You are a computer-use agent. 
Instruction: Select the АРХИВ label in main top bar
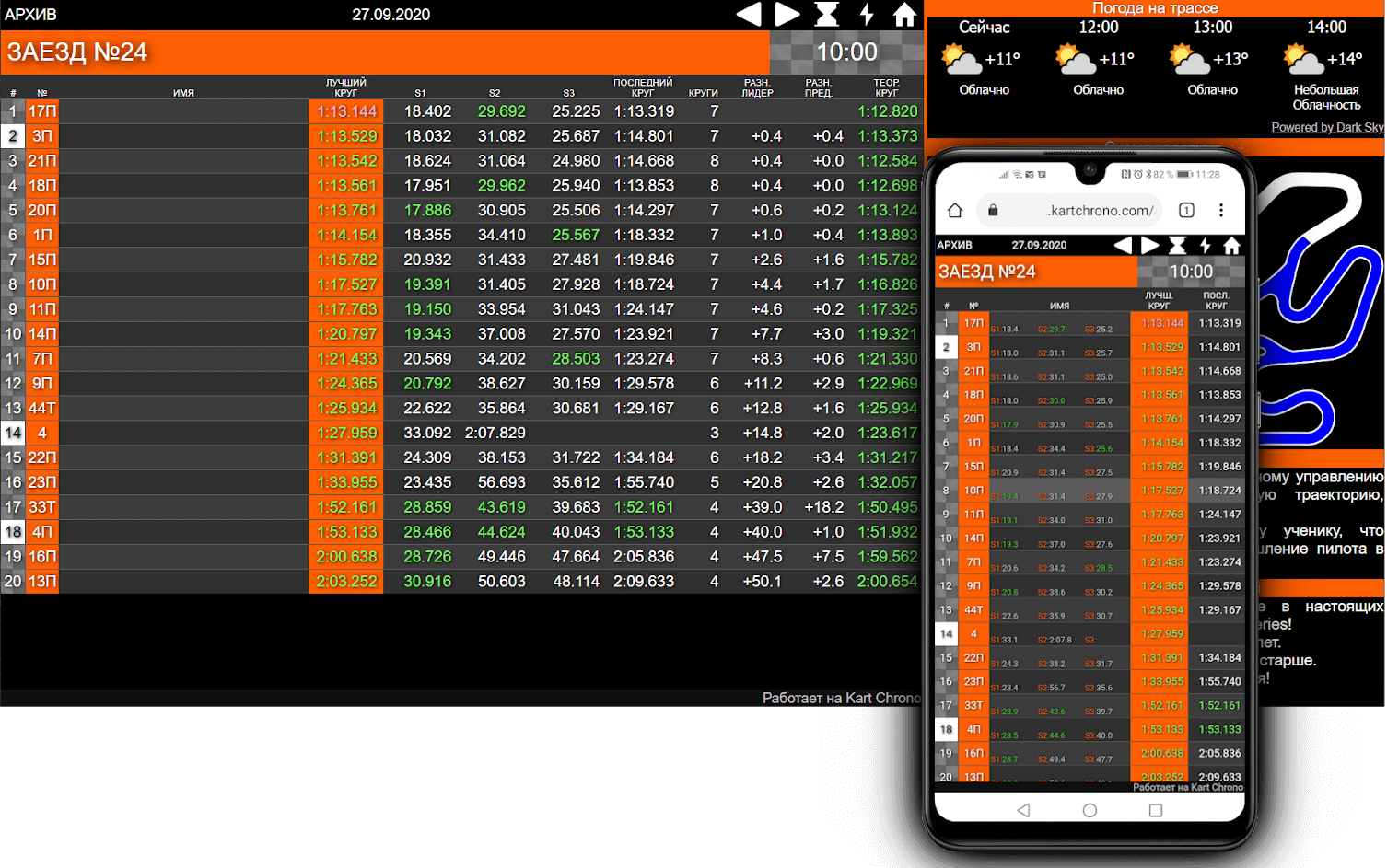(30, 15)
